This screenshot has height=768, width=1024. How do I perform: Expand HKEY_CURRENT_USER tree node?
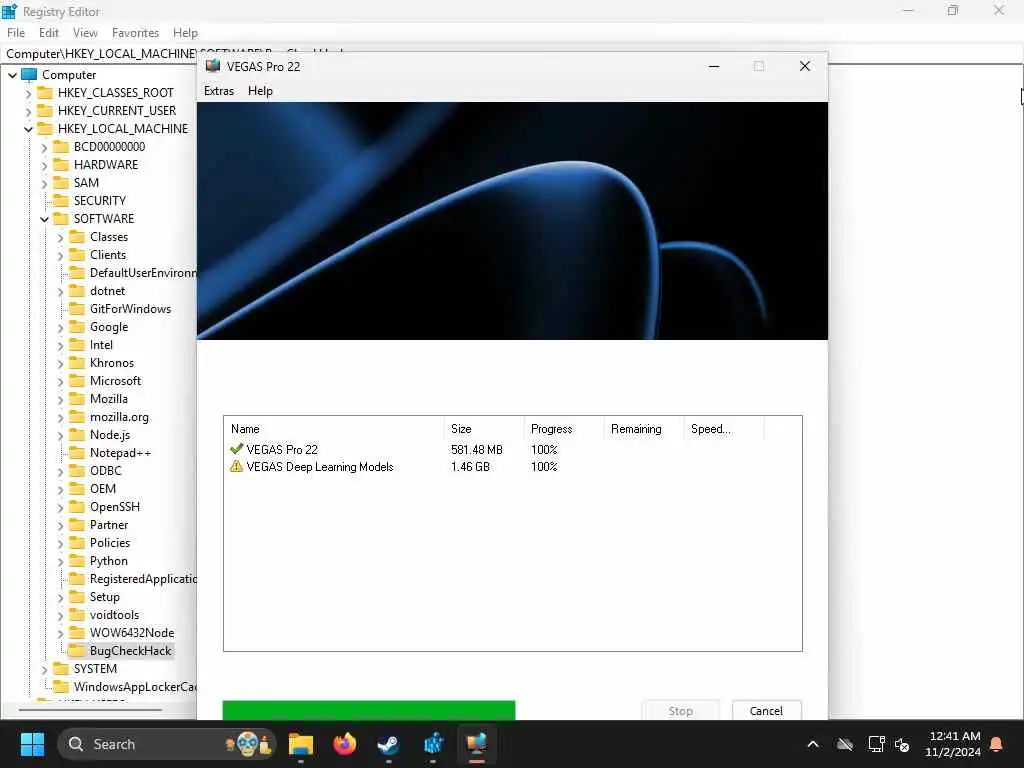28,111
